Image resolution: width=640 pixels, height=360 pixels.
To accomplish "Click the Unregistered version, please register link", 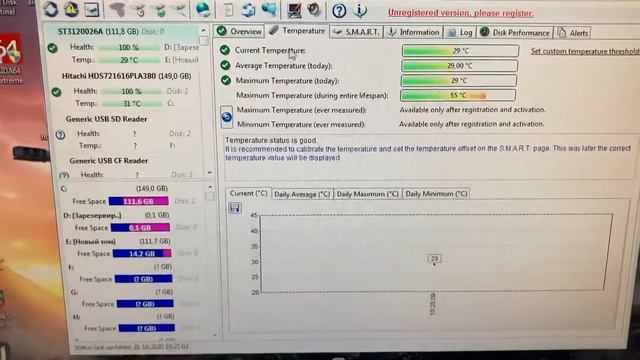I will tap(460, 13).
